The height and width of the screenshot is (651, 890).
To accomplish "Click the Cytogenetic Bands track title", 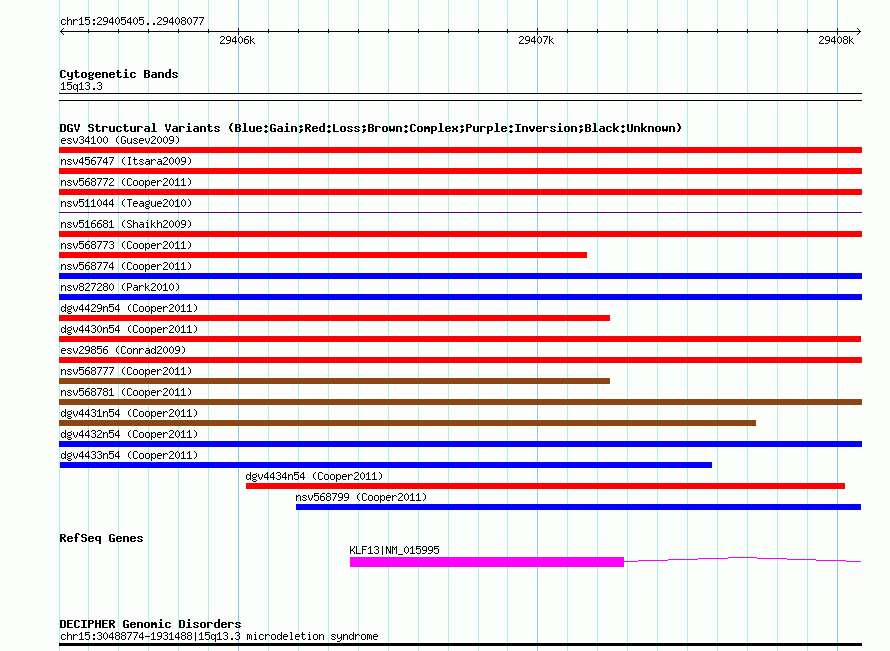I will 119,74.
